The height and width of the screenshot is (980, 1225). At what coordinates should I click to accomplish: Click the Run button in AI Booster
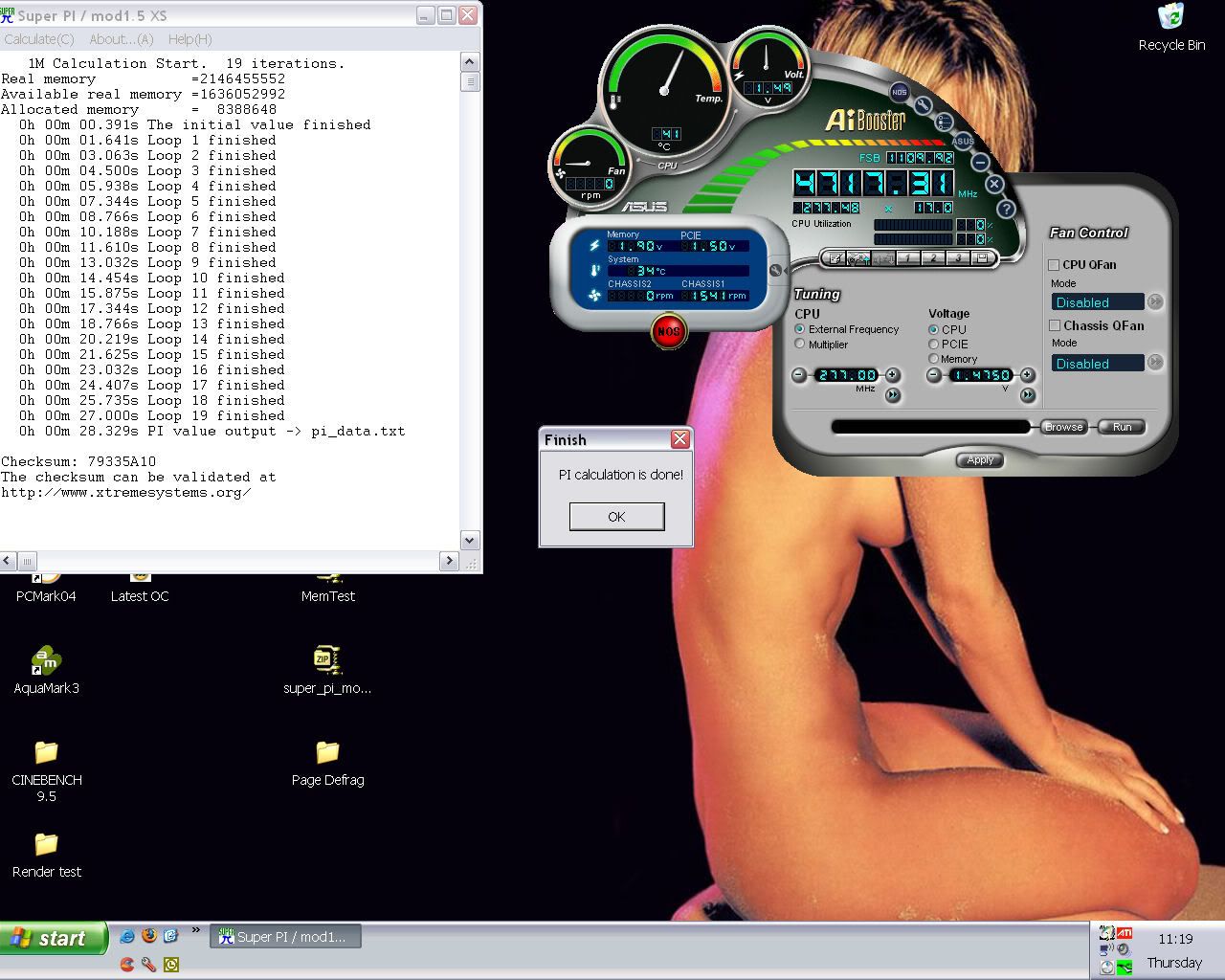(1122, 427)
